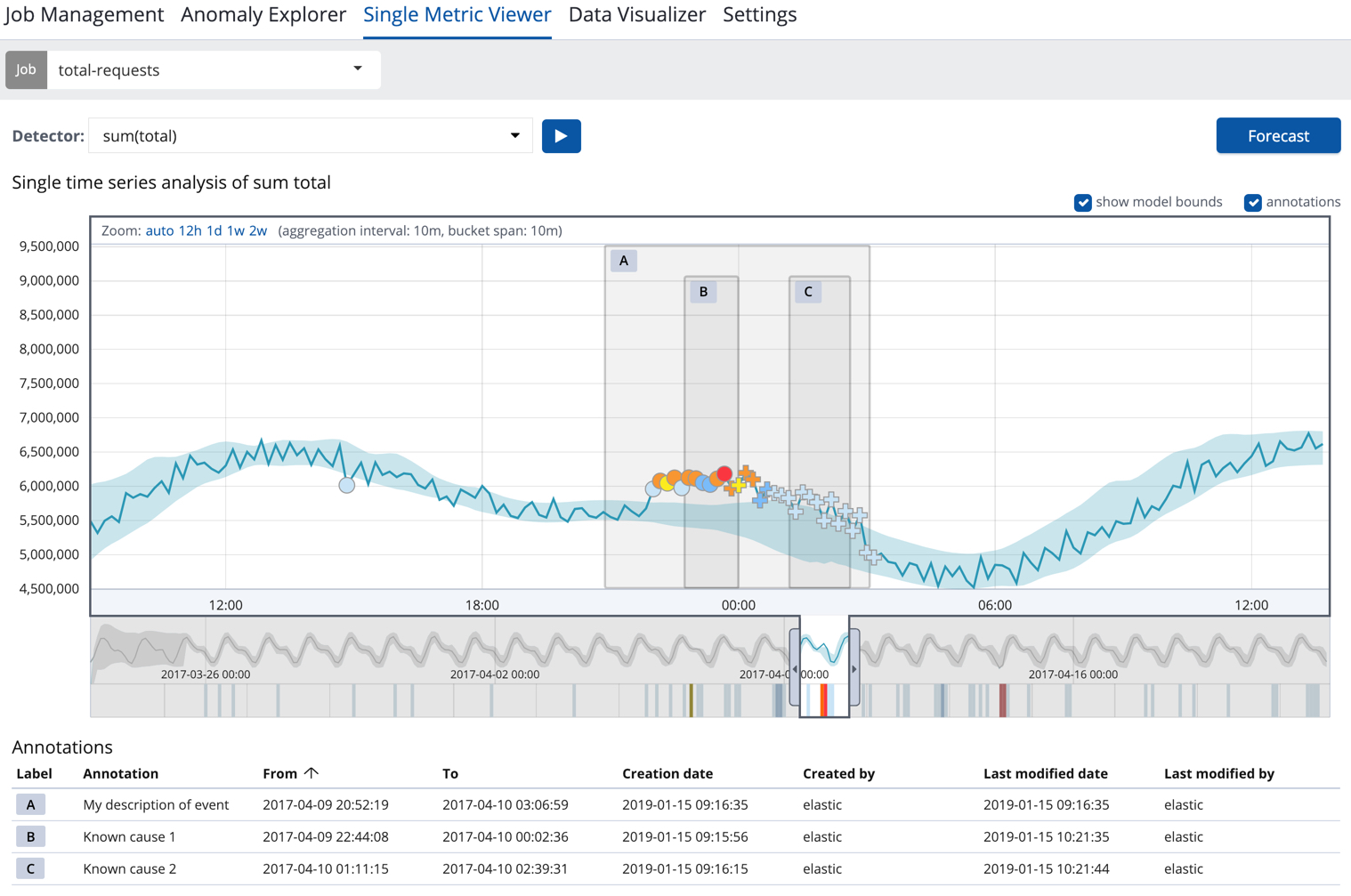Click the left arrow on the timeline brush
Screen dimensions: 1351x896
point(795,669)
